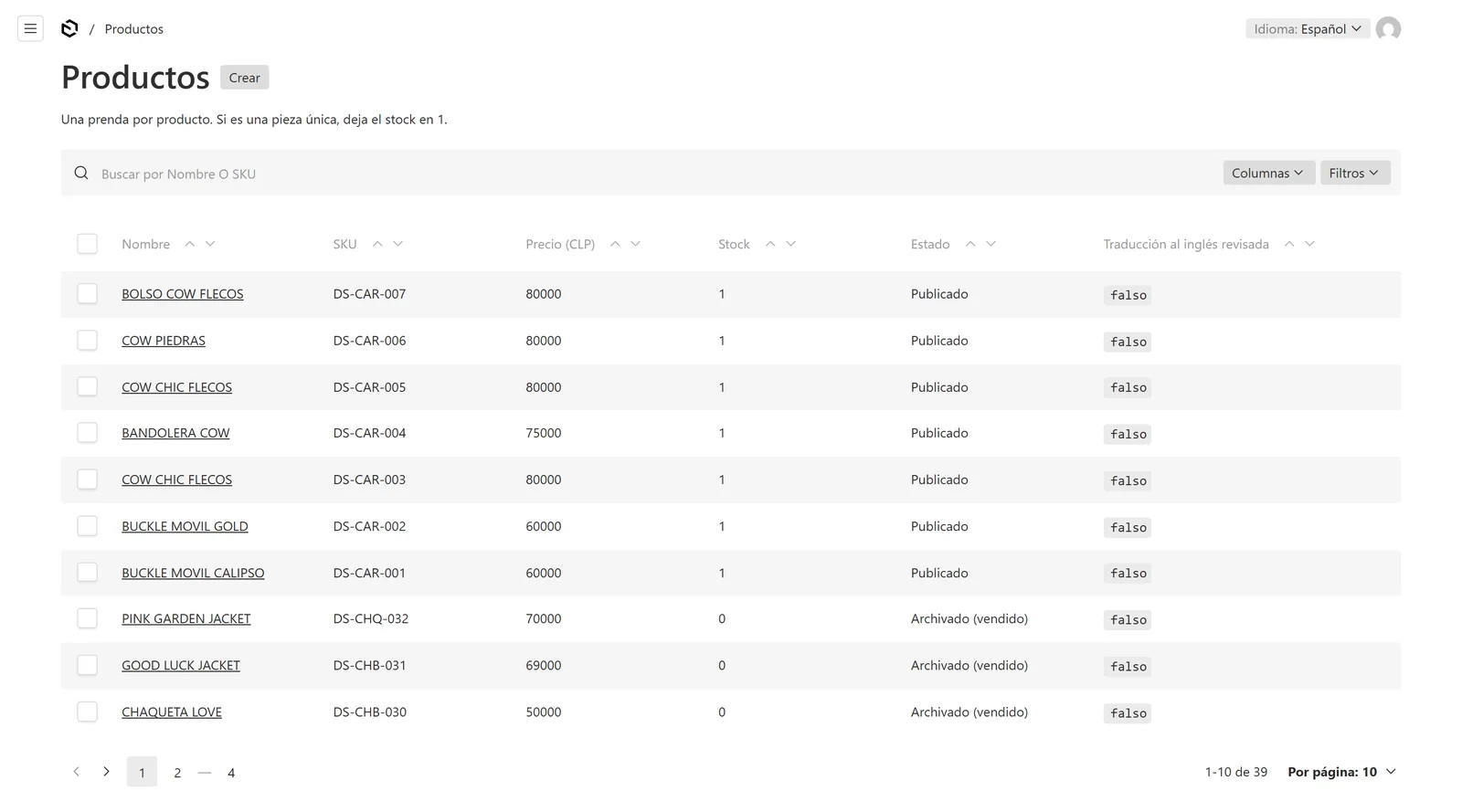Go to home via the logo icon
Viewport: 1462px width, 812px height.
69,29
